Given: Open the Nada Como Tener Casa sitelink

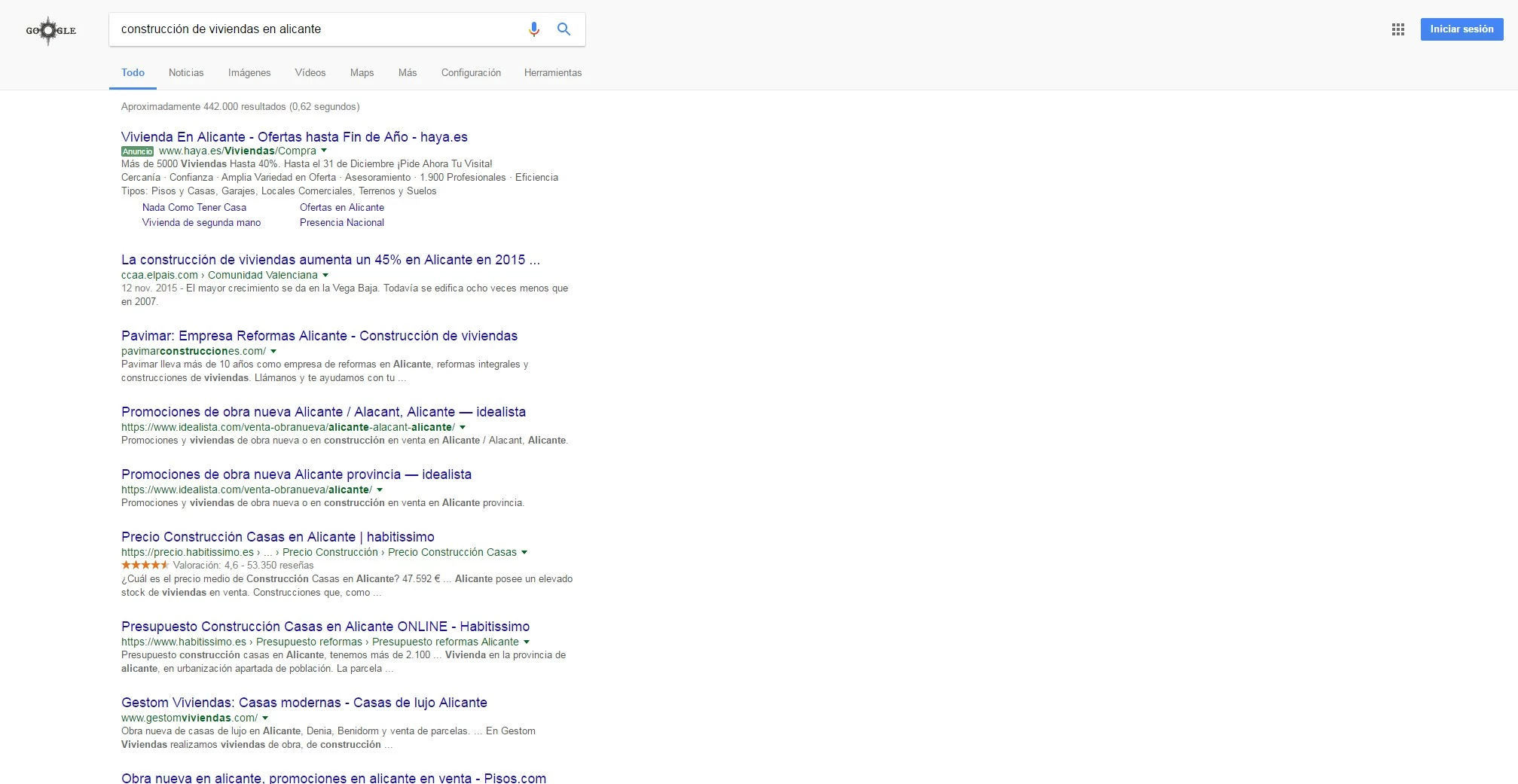Looking at the screenshot, I should point(194,208).
